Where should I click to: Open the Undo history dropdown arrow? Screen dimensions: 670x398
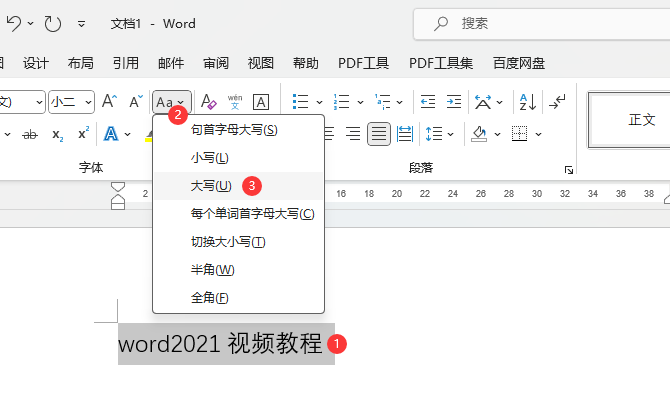31,23
